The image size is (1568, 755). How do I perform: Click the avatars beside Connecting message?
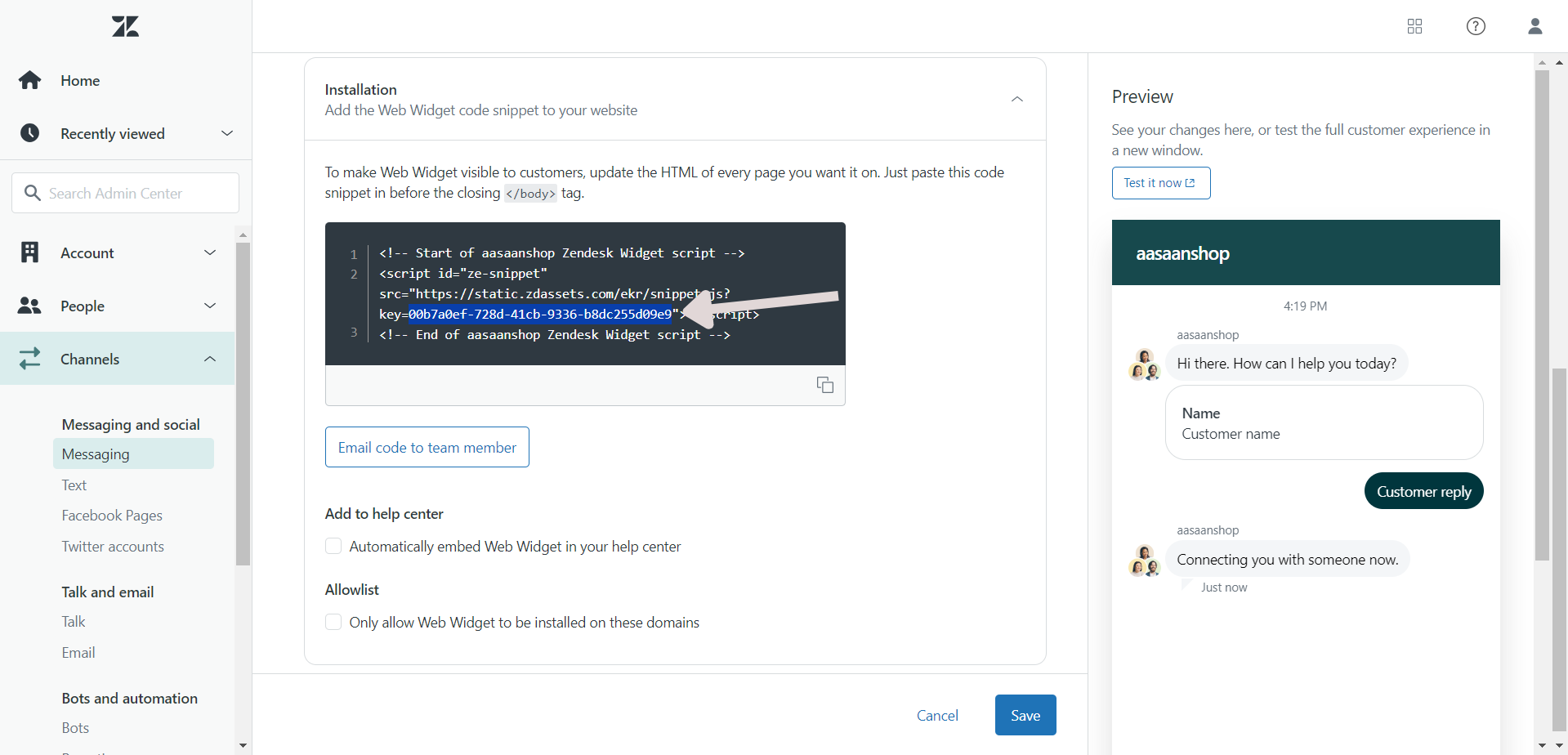click(x=1144, y=561)
